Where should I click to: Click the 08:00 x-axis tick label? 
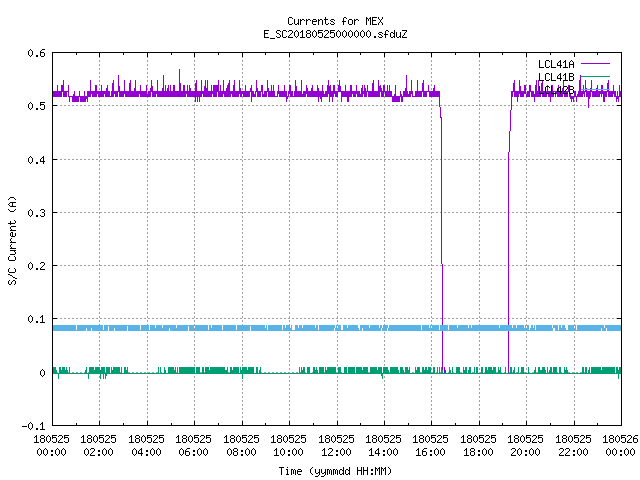[241, 445]
